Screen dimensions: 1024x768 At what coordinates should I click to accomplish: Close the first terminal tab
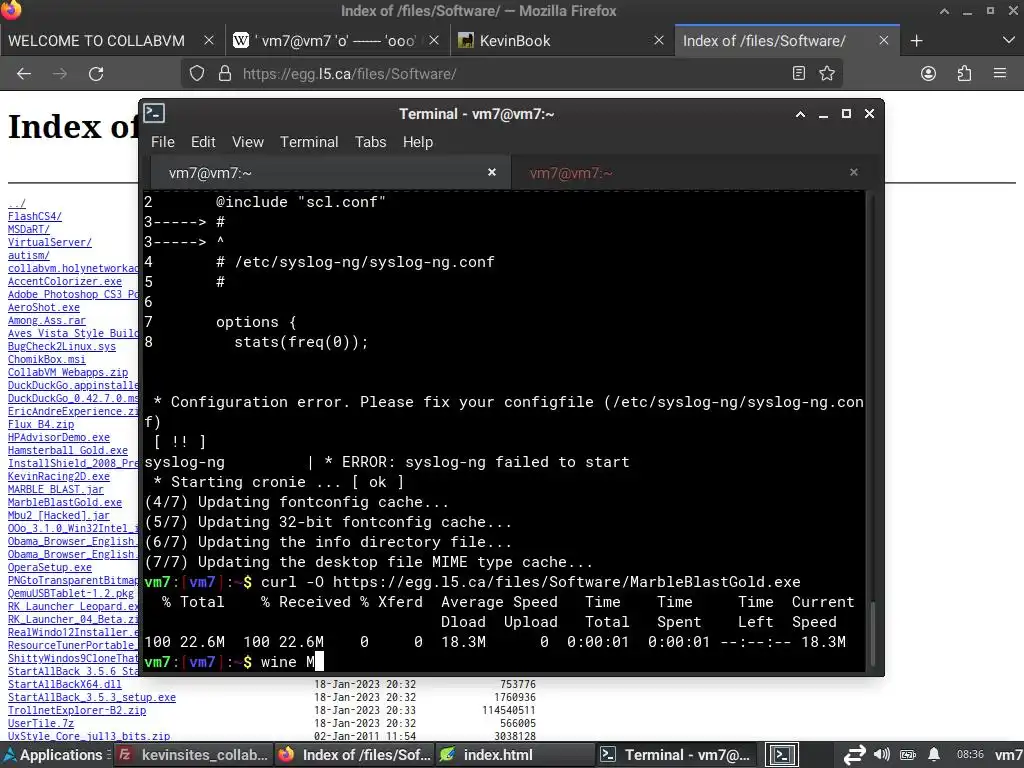(492, 172)
